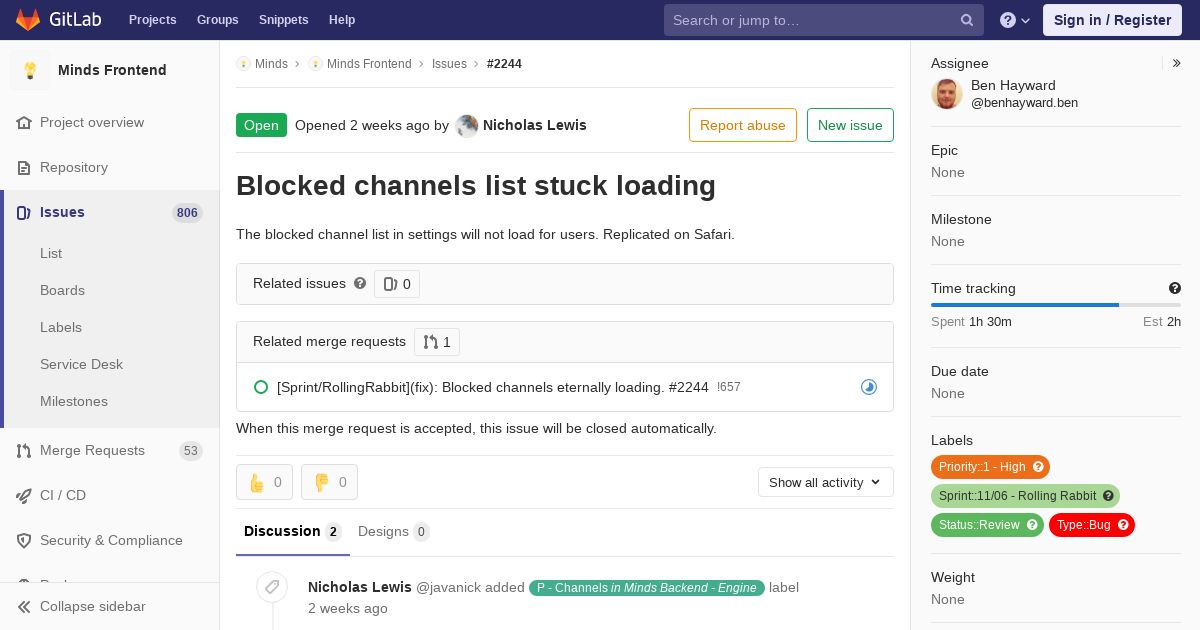Open Milestones in sidebar
Image resolution: width=1200 pixels, height=630 pixels.
74,401
